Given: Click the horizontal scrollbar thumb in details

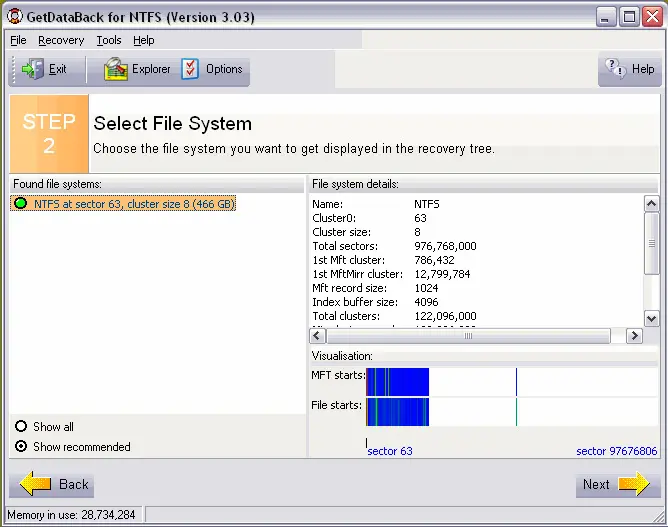Looking at the screenshot, I should click(x=468, y=336).
